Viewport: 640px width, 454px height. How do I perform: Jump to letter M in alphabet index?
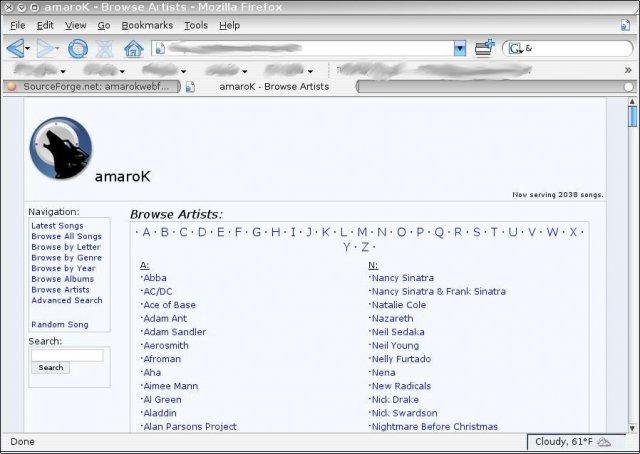click(x=362, y=232)
